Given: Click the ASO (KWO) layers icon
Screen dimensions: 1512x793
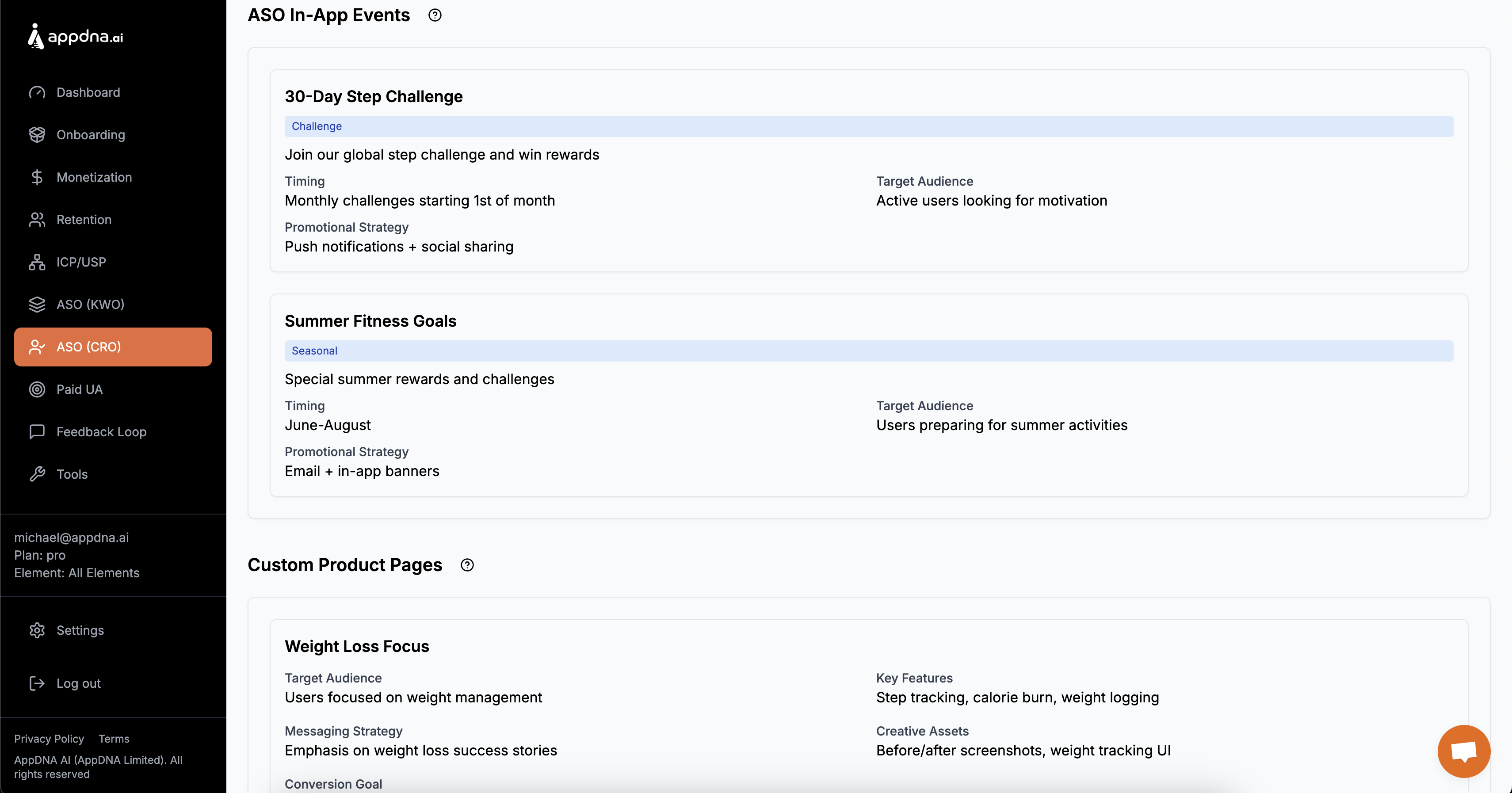Looking at the screenshot, I should [37, 304].
